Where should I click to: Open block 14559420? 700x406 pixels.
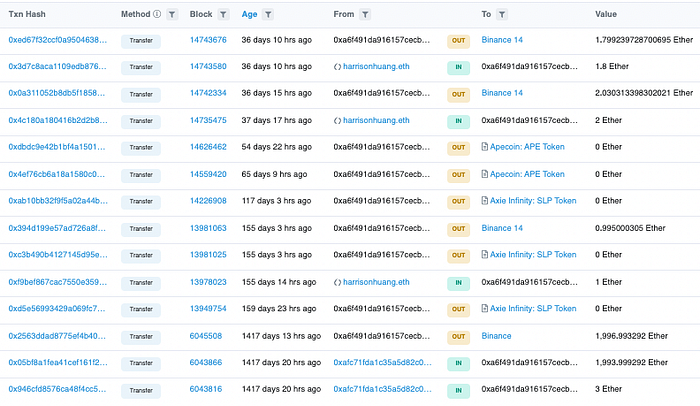(x=208, y=174)
